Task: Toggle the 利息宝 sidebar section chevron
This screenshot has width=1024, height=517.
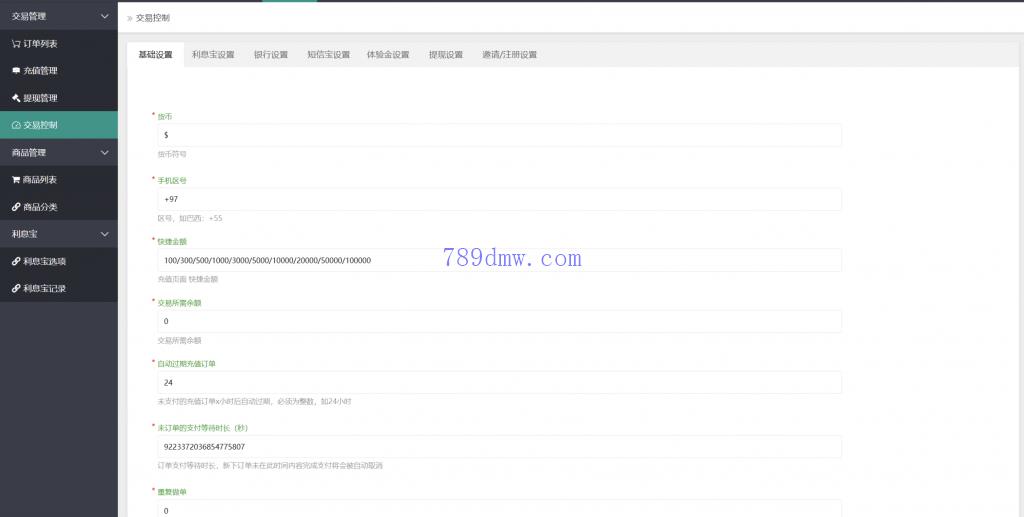Action: [x=105, y=234]
